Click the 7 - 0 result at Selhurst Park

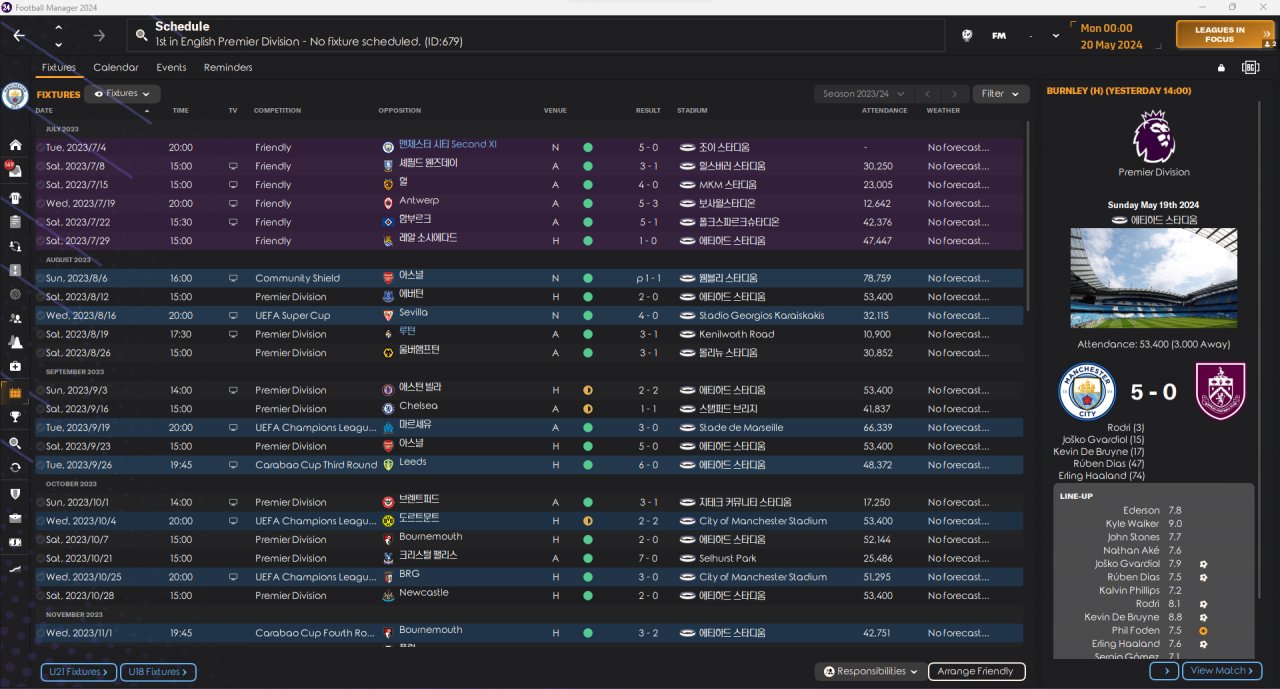648,558
